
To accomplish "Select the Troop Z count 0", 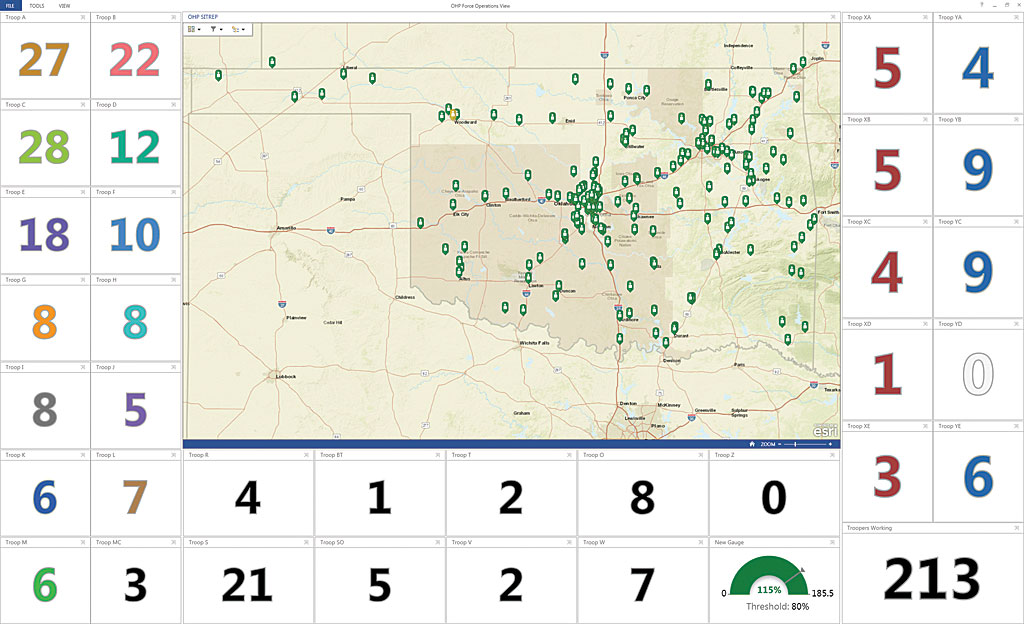I will coord(774,497).
